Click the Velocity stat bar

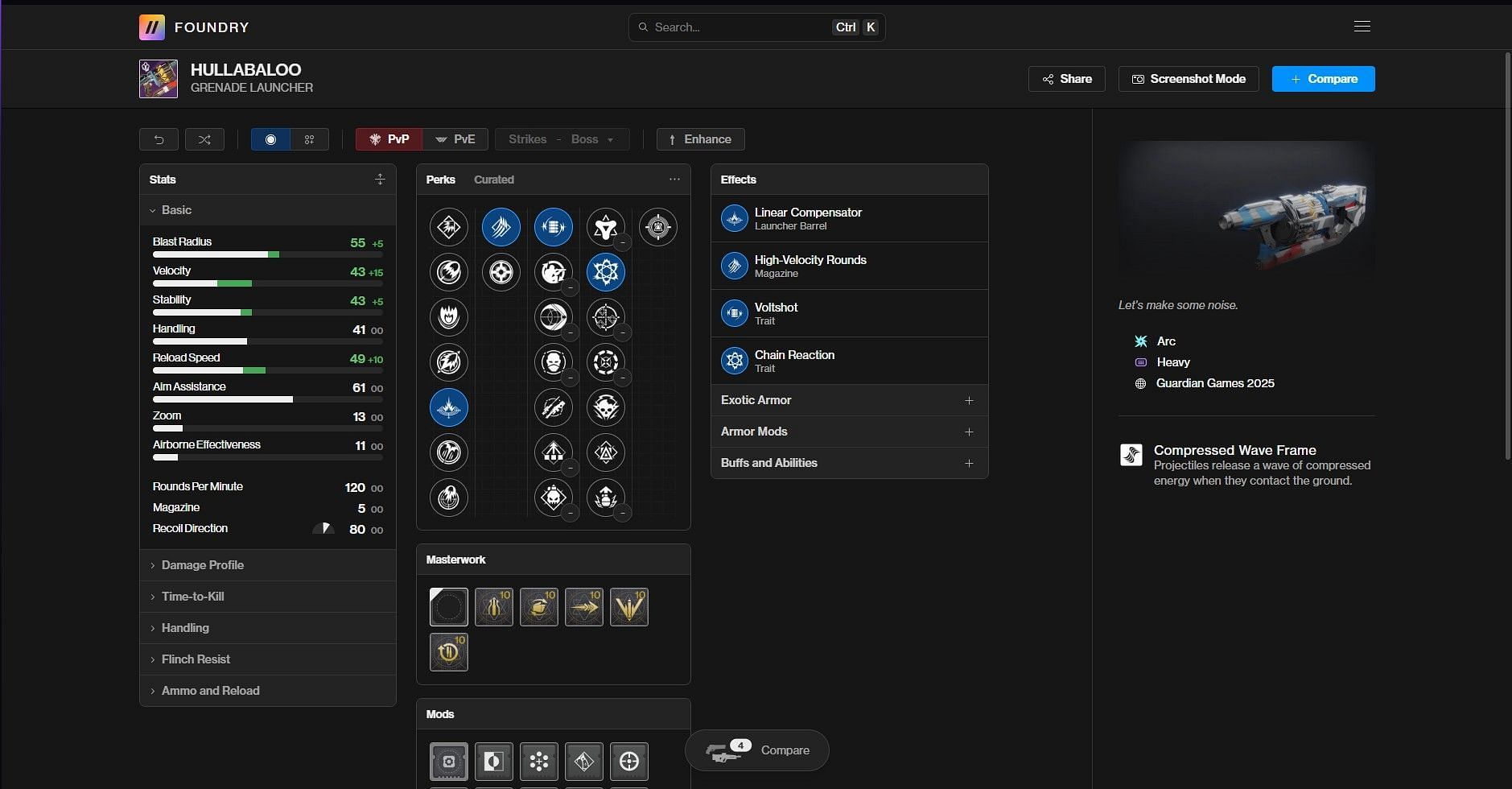(267, 283)
